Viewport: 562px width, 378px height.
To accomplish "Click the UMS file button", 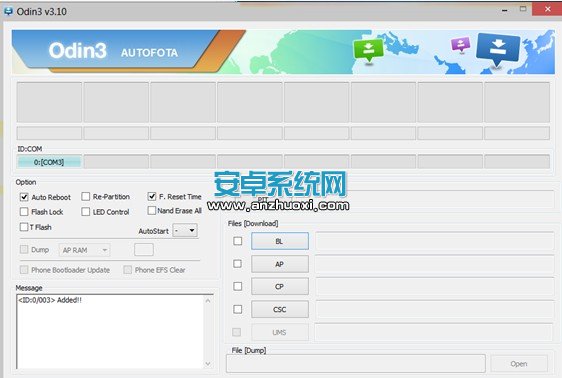I will pyautogui.click(x=280, y=332).
